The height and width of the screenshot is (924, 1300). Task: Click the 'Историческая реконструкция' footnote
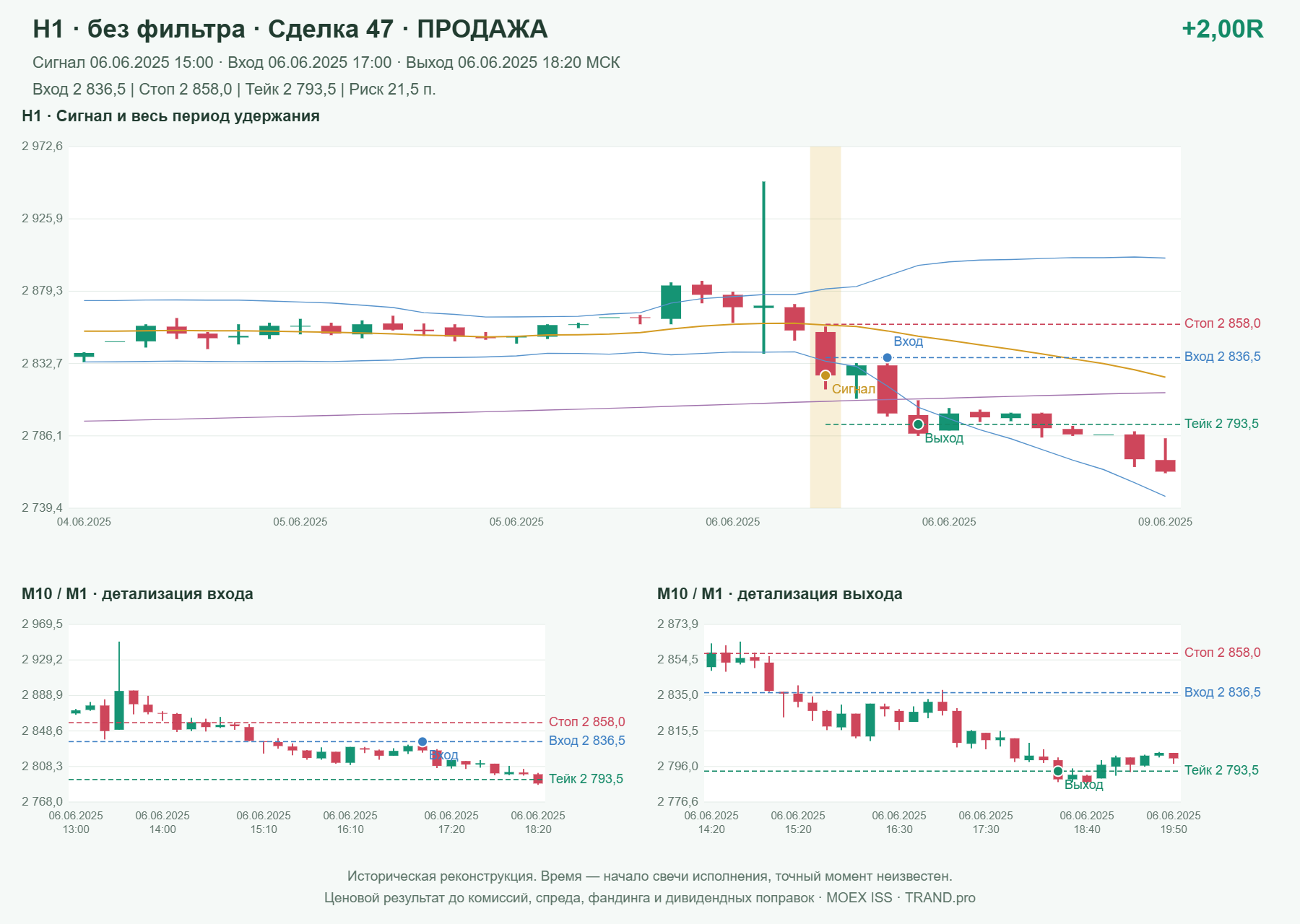(649, 876)
